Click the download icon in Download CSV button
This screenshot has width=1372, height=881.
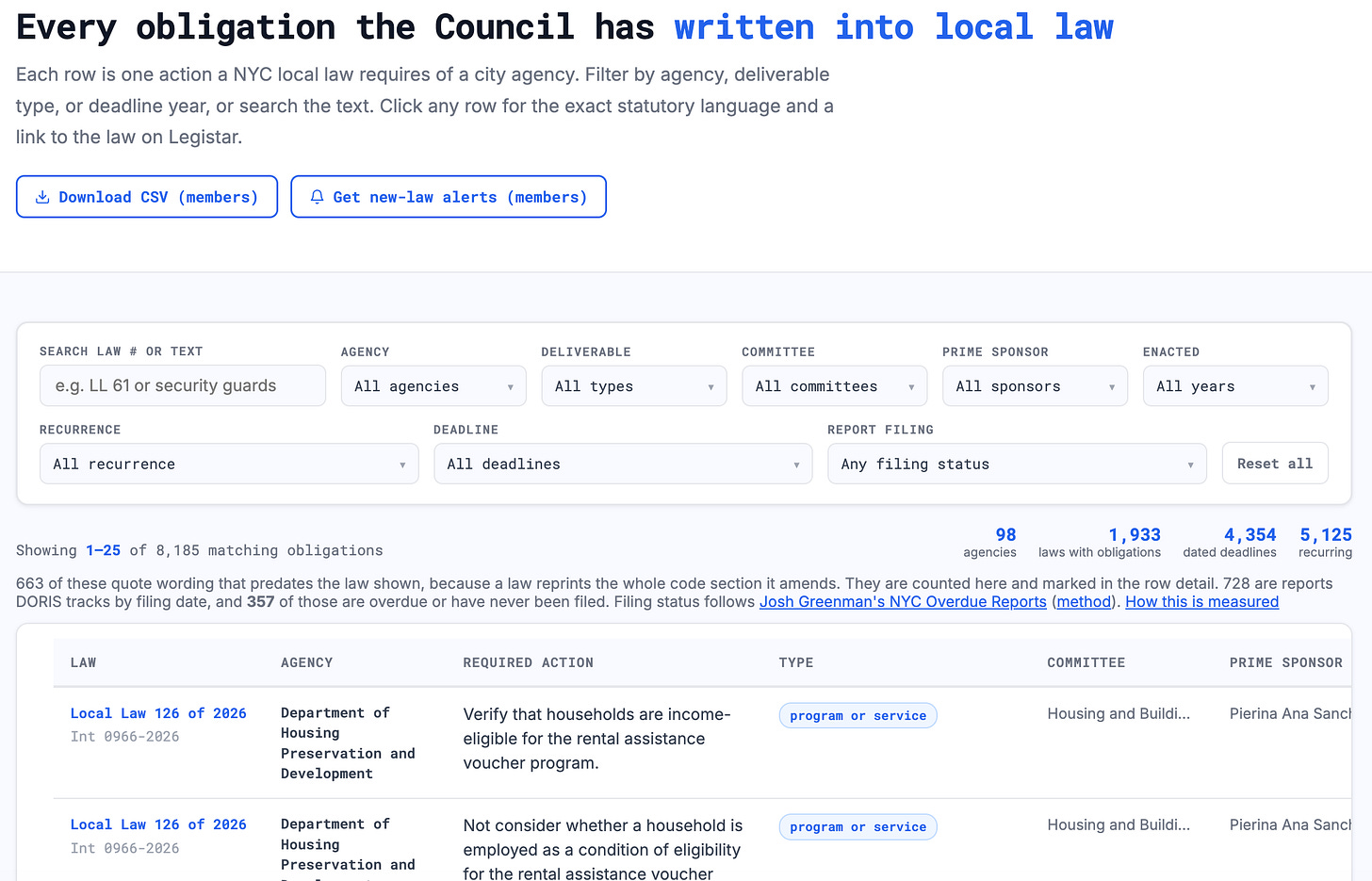coord(42,197)
